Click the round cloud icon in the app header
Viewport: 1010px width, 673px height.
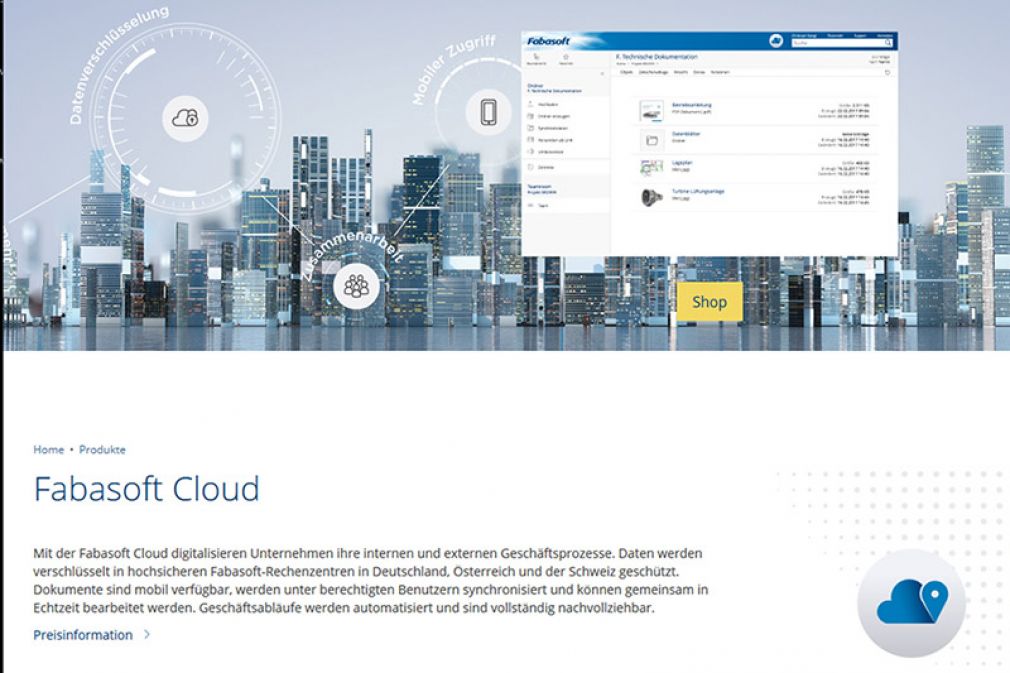[x=776, y=41]
